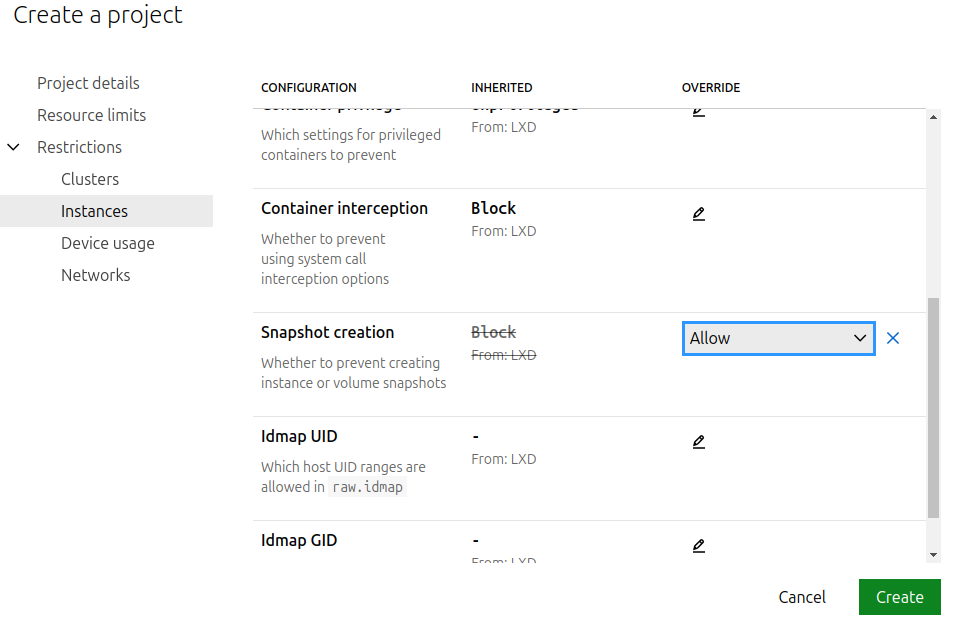Open Device usage restrictions
This screenshot has height=636, width=953.
click(x=108, y=243)
